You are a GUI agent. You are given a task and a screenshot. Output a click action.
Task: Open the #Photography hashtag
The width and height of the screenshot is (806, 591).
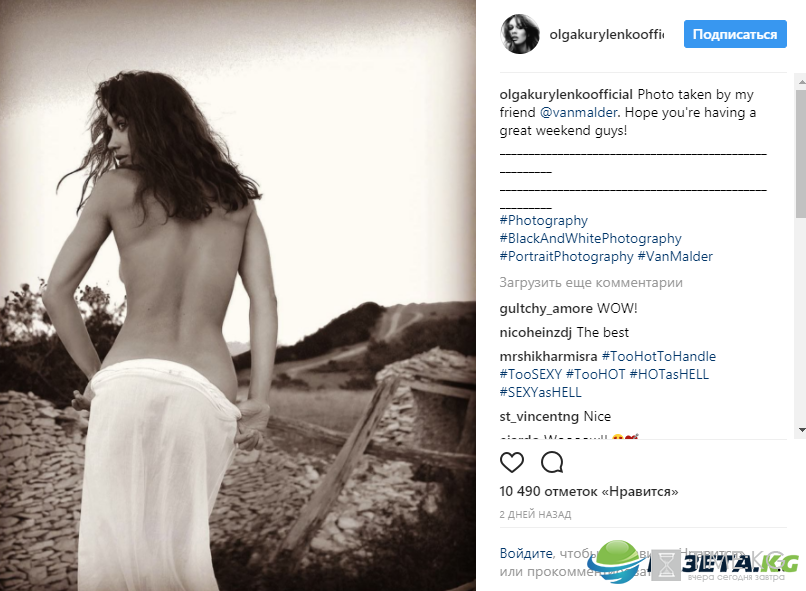543,220
